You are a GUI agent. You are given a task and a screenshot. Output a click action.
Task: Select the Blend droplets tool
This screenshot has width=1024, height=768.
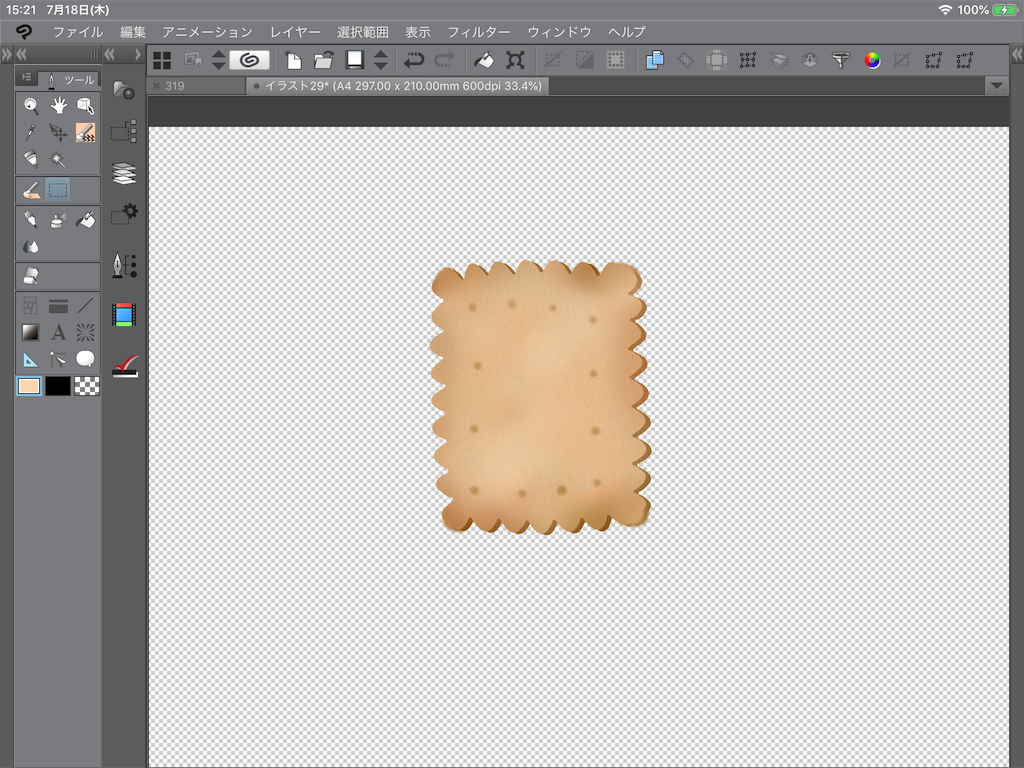coord(31,246)
